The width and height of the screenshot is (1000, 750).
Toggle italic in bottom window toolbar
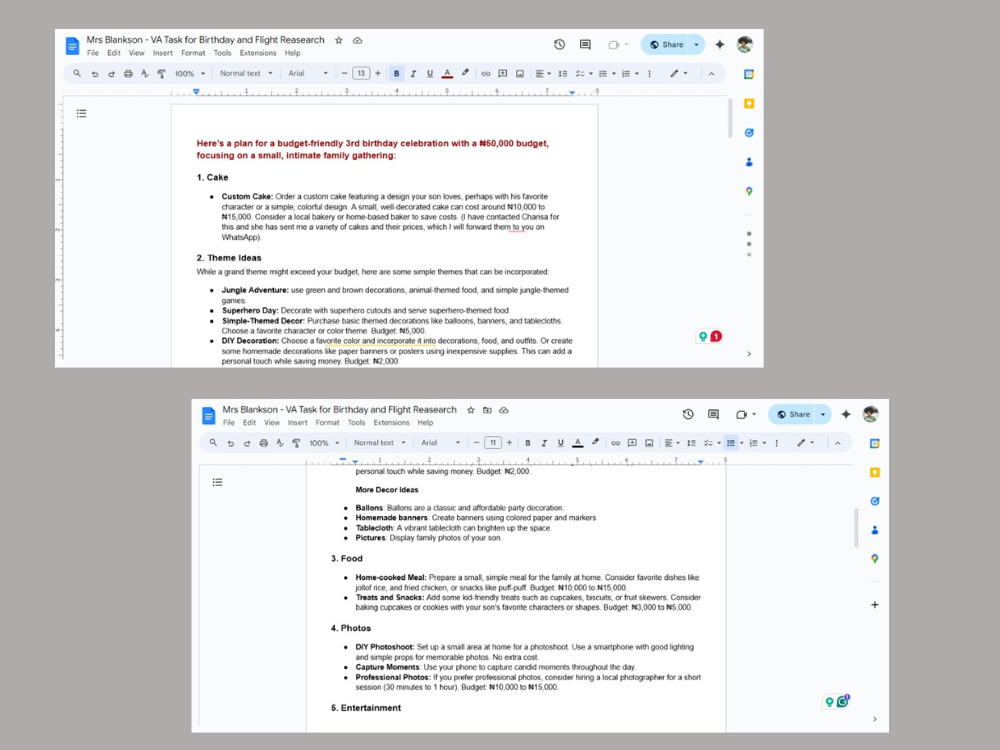pos(544,443)
